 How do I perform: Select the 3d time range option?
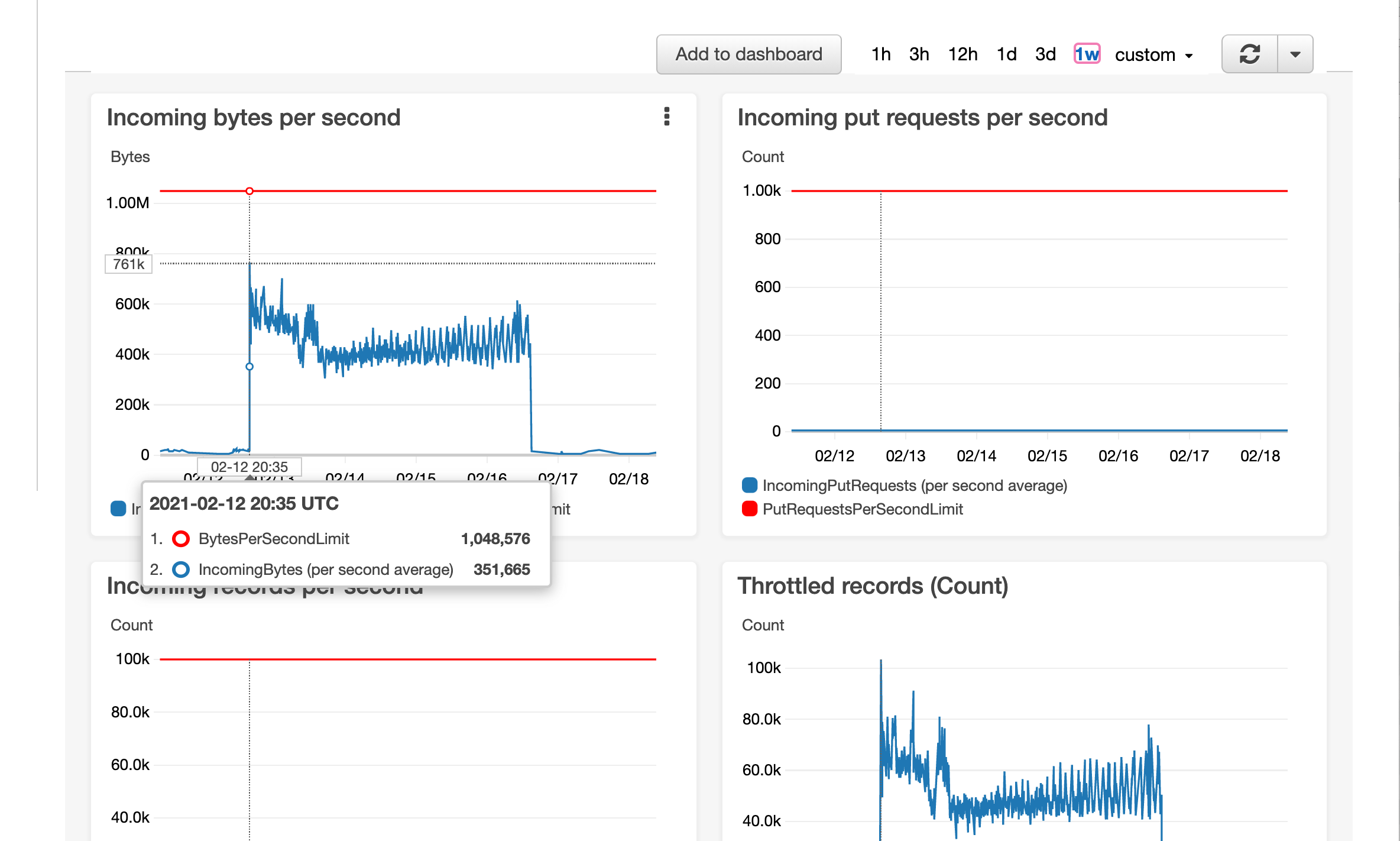(x=1045, y=54)
